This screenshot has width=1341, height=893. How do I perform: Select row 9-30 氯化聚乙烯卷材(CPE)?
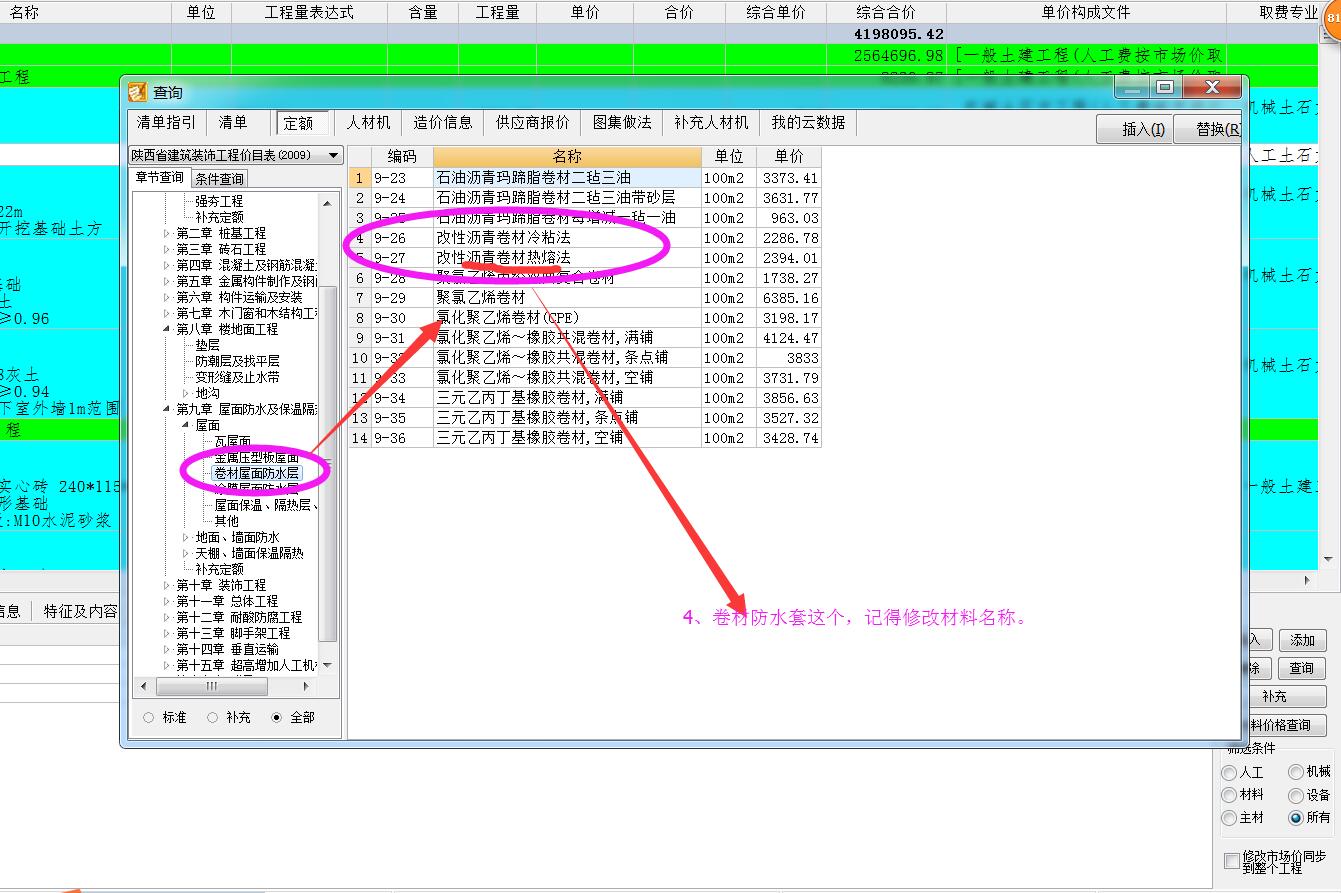[x=585, y=318]
